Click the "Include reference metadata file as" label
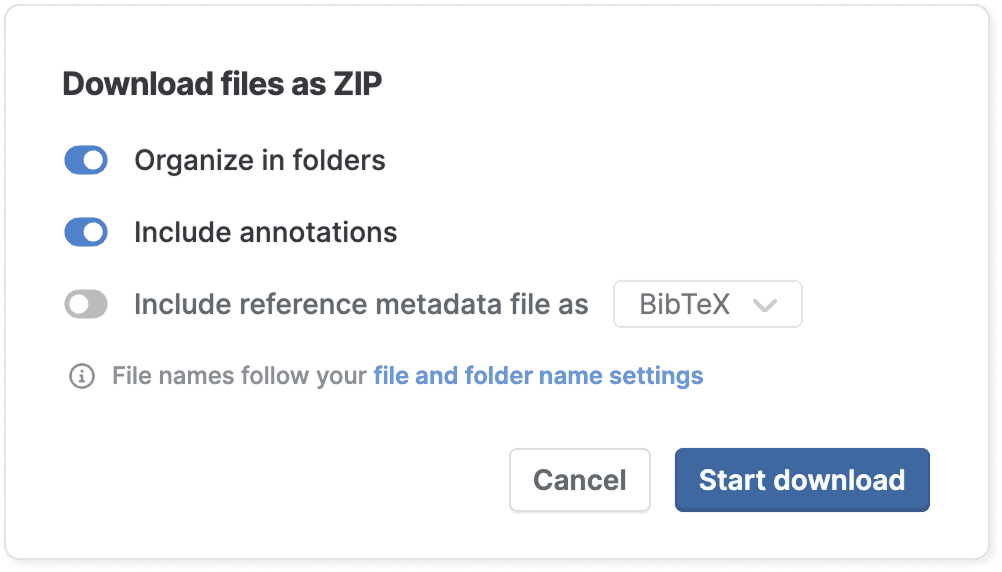The width and height of the screenshot is (1002, 572). click(361, 305)
